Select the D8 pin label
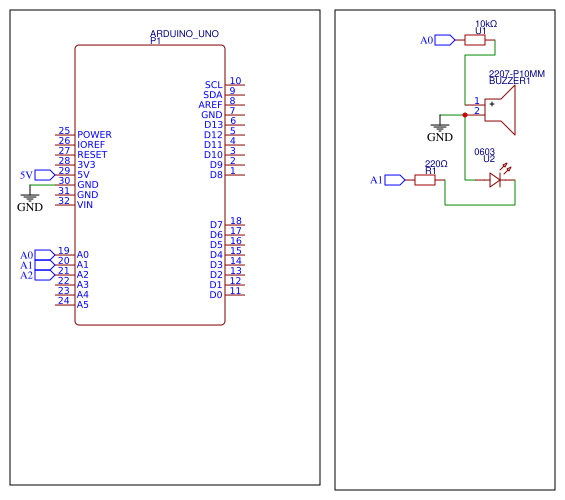 pyautogui.click(x=216, y=175)
